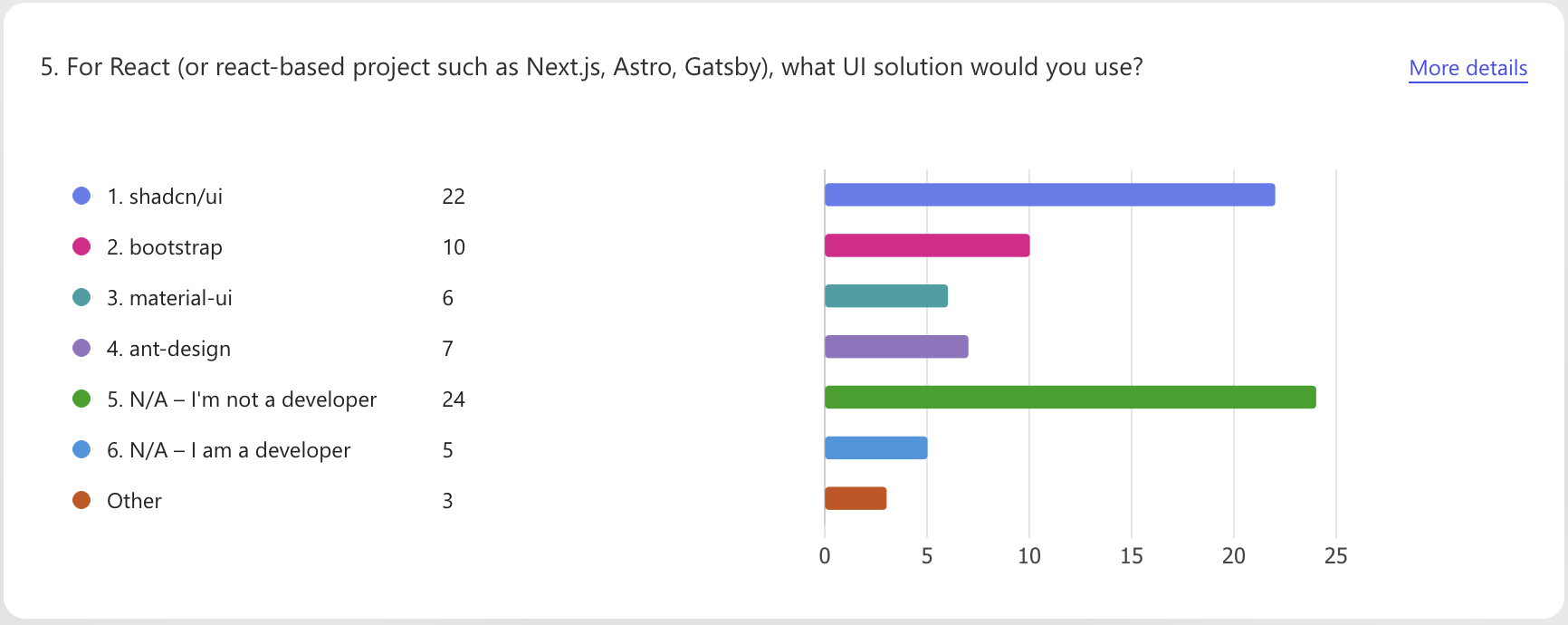The height and width of the screenshot is (625, 1568).
Task: Click the 'Other' legend label
Action: tap(134, 501)
